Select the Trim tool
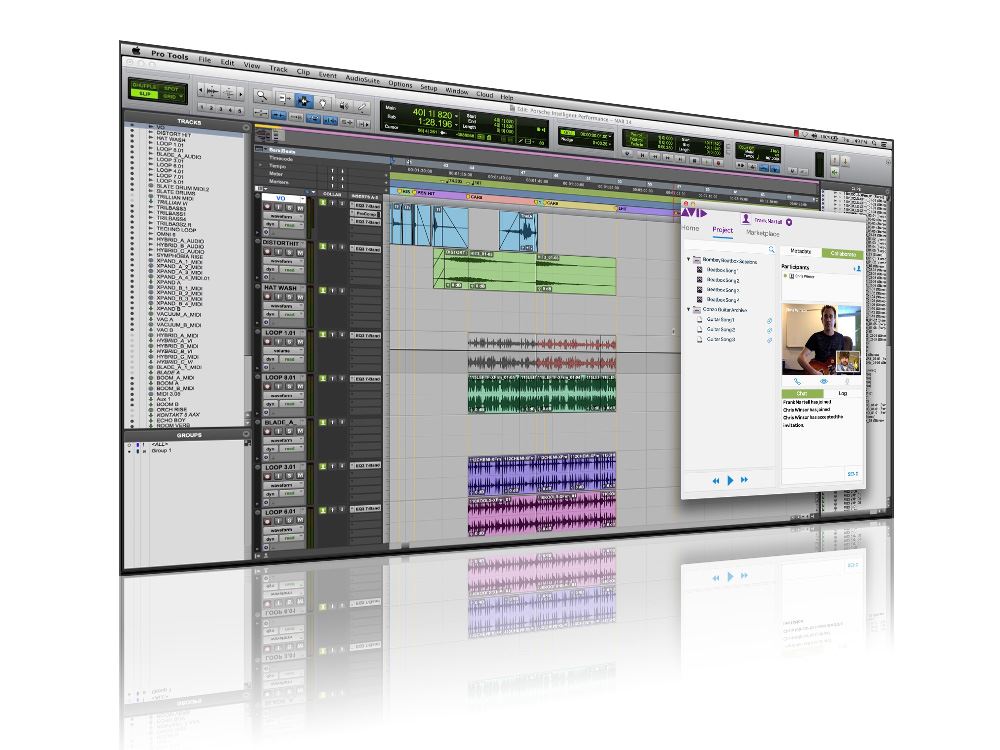Viewport: 1000px width, 750px height. (284, 98)
